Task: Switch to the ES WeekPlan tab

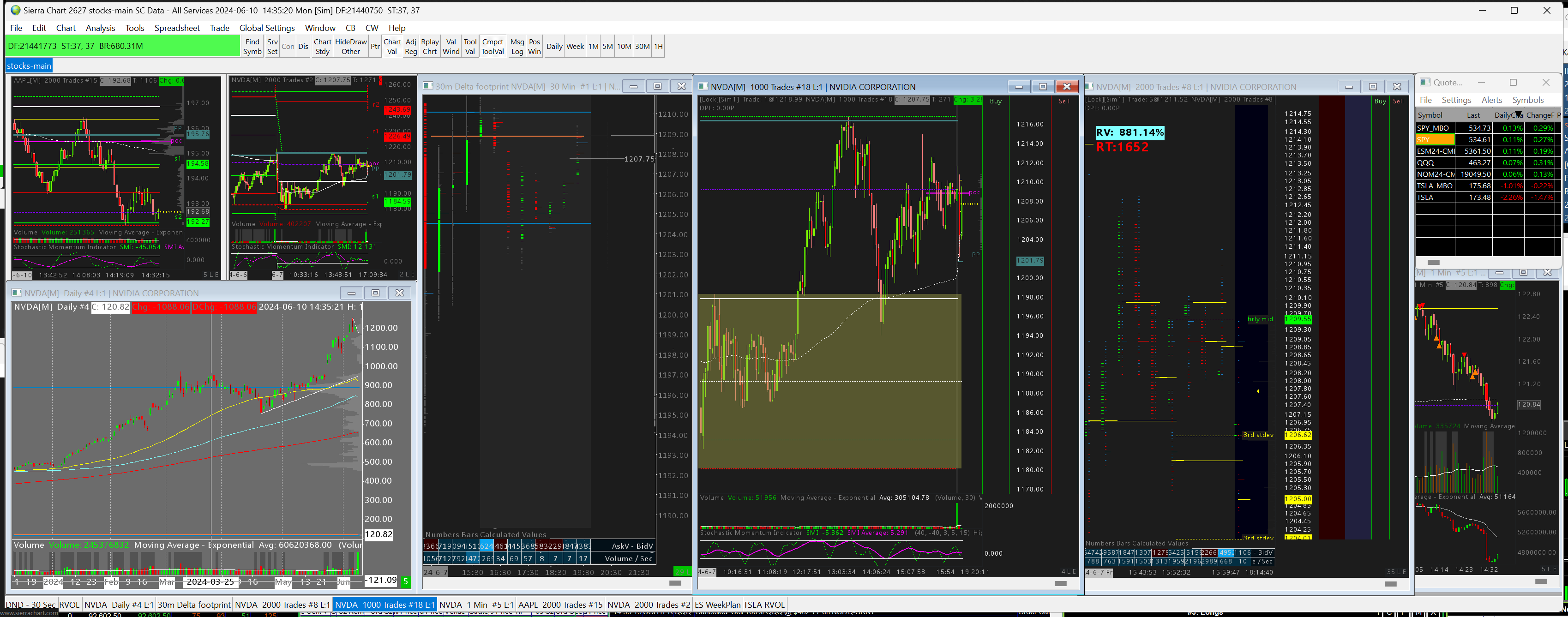Action: [718, 604]
